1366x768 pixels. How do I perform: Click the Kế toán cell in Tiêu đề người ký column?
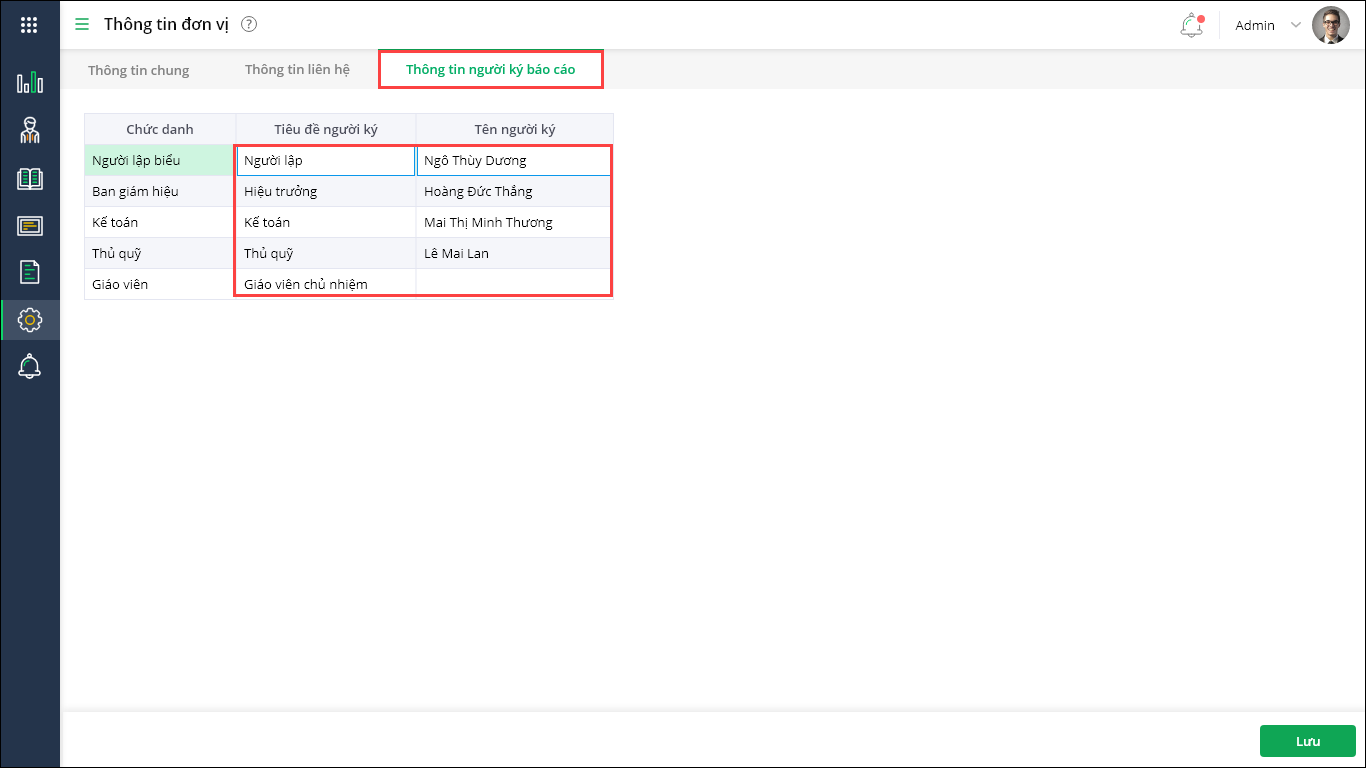pos(326,222)
